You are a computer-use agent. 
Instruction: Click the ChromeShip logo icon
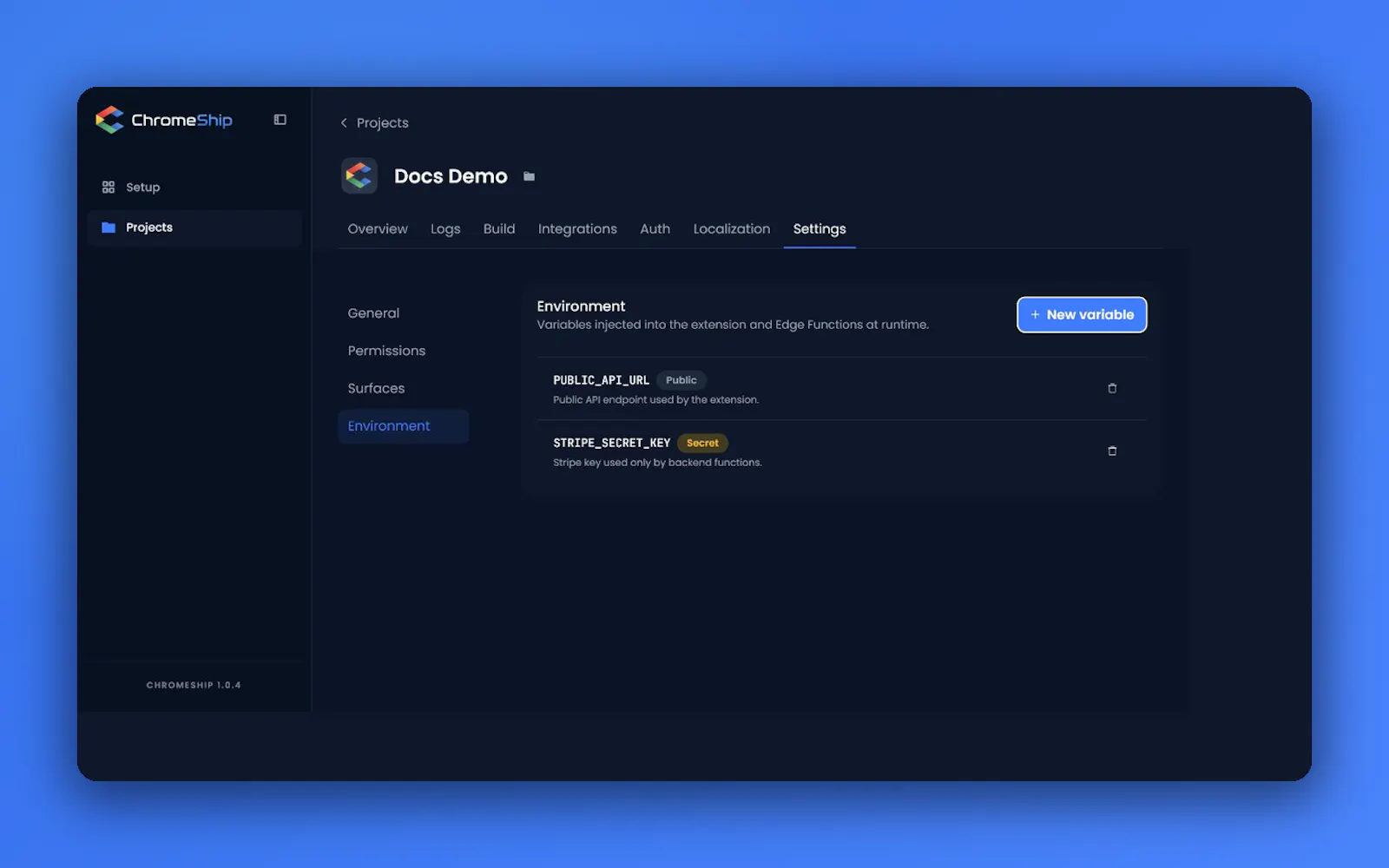[x=109, y=120]
